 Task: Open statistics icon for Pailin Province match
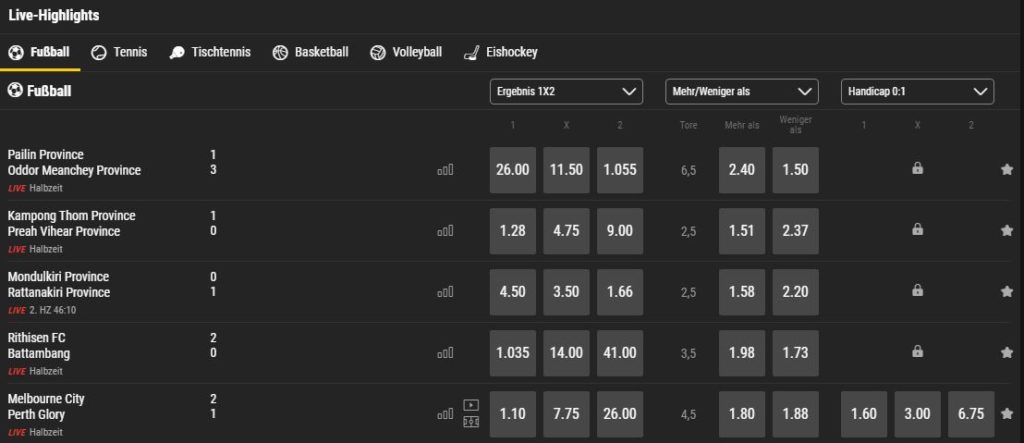point(445,170)
